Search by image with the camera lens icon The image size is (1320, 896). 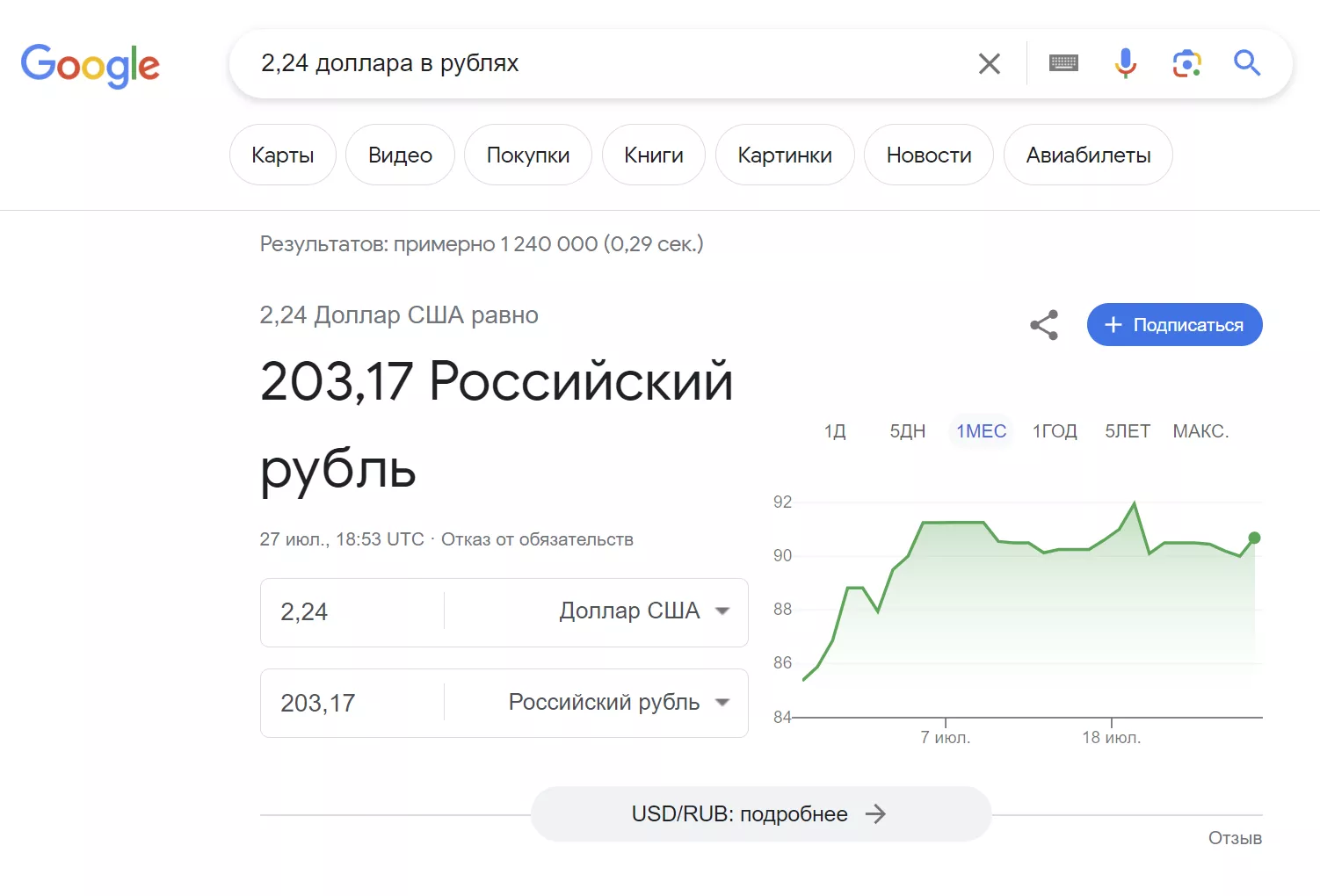point(1187,63)
